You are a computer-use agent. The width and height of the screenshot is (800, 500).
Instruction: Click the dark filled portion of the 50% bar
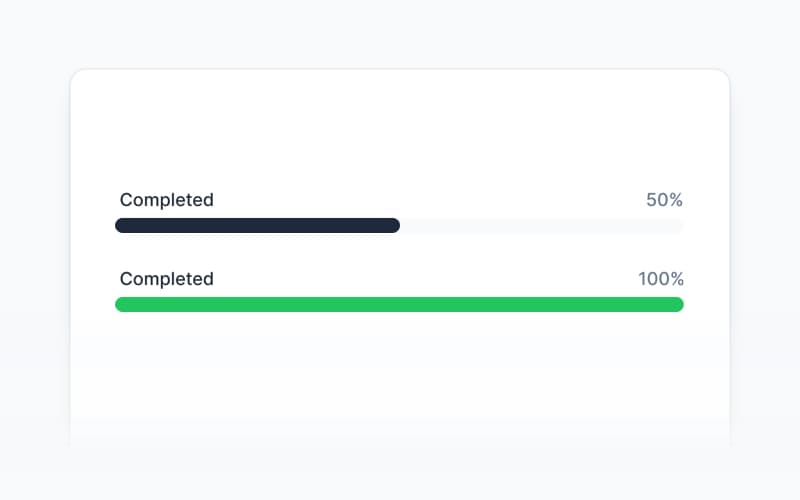coord(257,226)
